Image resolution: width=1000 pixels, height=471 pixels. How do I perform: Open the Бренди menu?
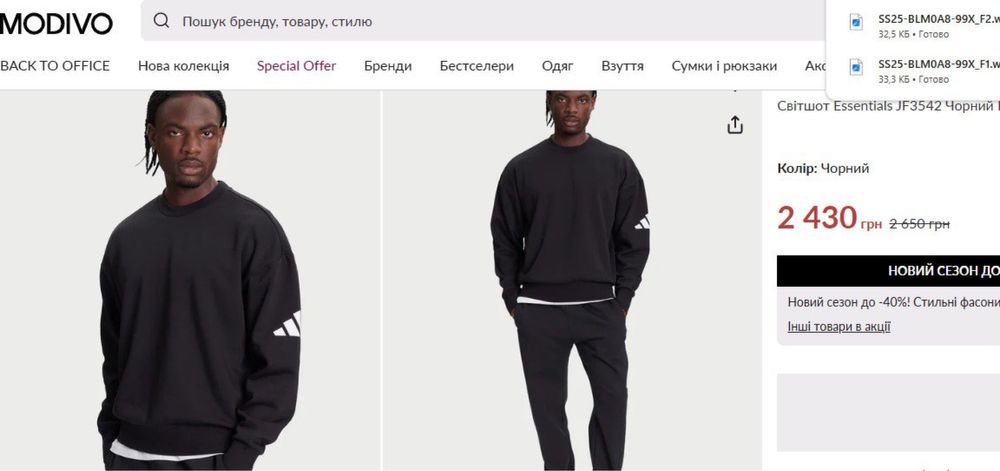pos(388,66)
